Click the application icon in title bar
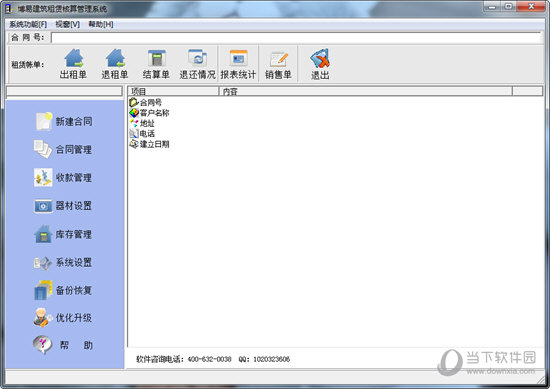This screenshot has height=389, width=550. click(9, 8)
